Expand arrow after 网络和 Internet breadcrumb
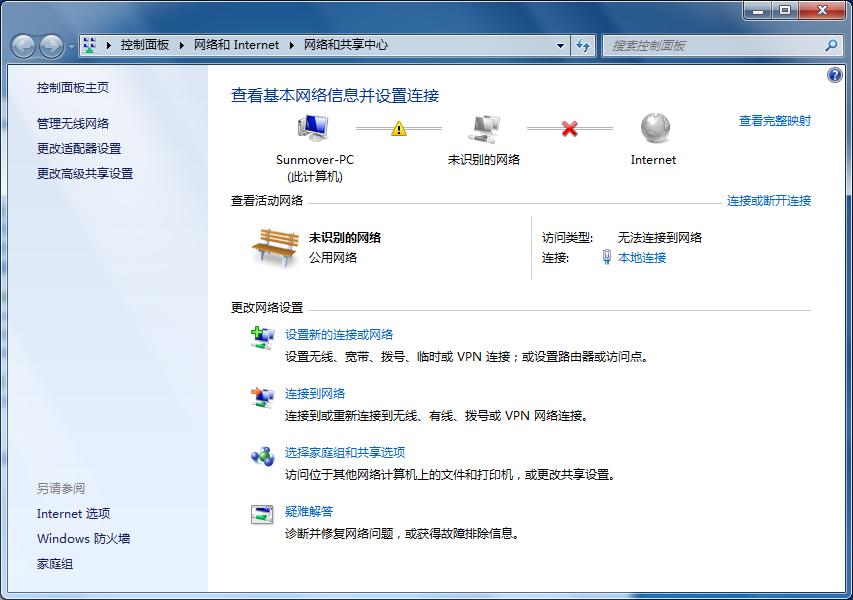853x600 pixels. click(292, 46)
